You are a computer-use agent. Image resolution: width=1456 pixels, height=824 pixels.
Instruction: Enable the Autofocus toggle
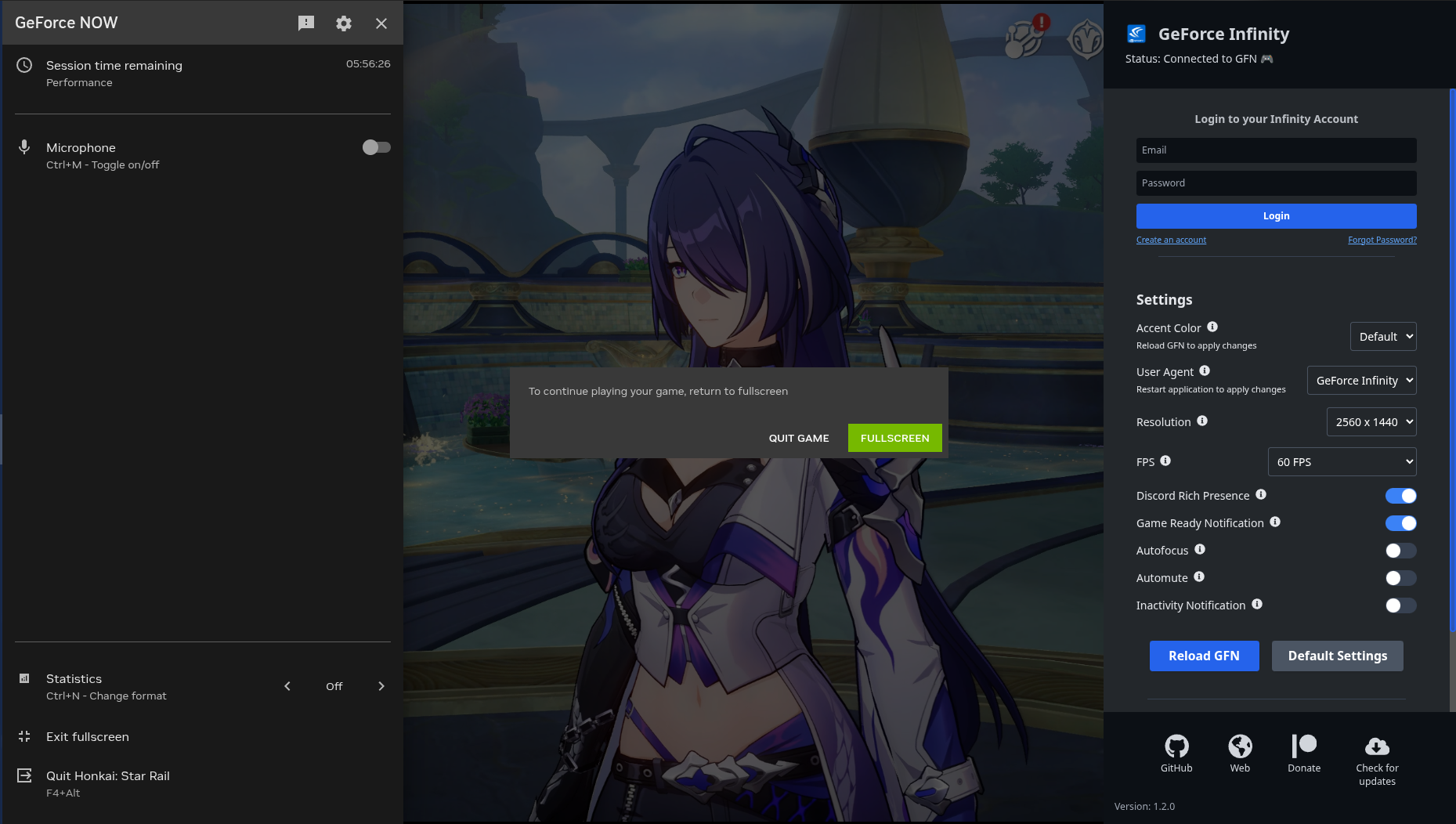(x=1400, y=551)
